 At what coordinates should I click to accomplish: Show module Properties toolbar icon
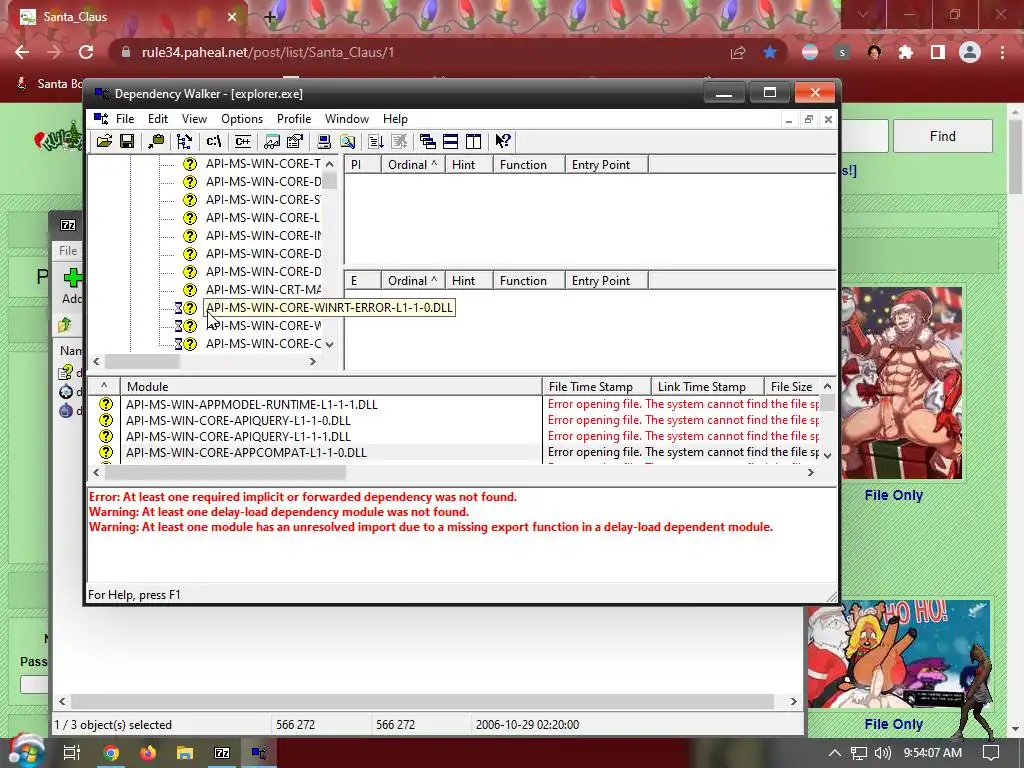pyautogui.click(x=295, y=141)
